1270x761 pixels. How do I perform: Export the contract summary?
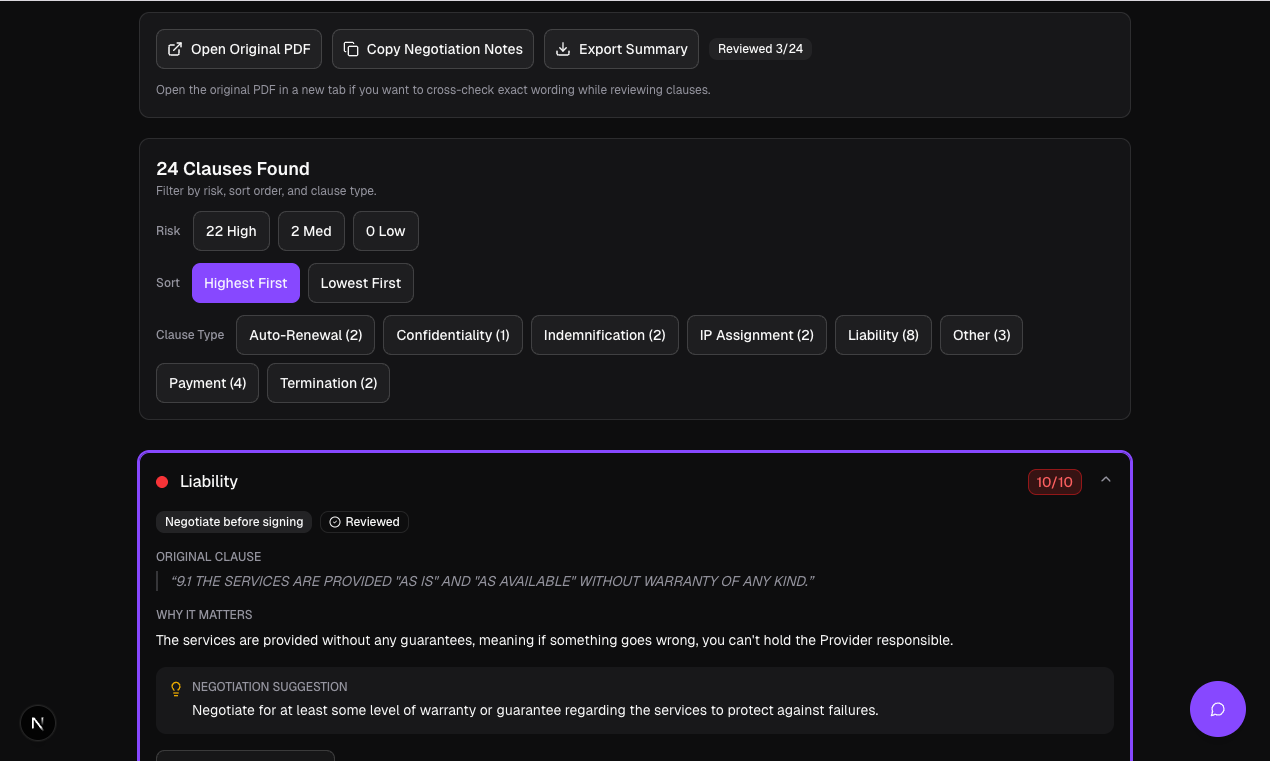[x=621, y=48]
